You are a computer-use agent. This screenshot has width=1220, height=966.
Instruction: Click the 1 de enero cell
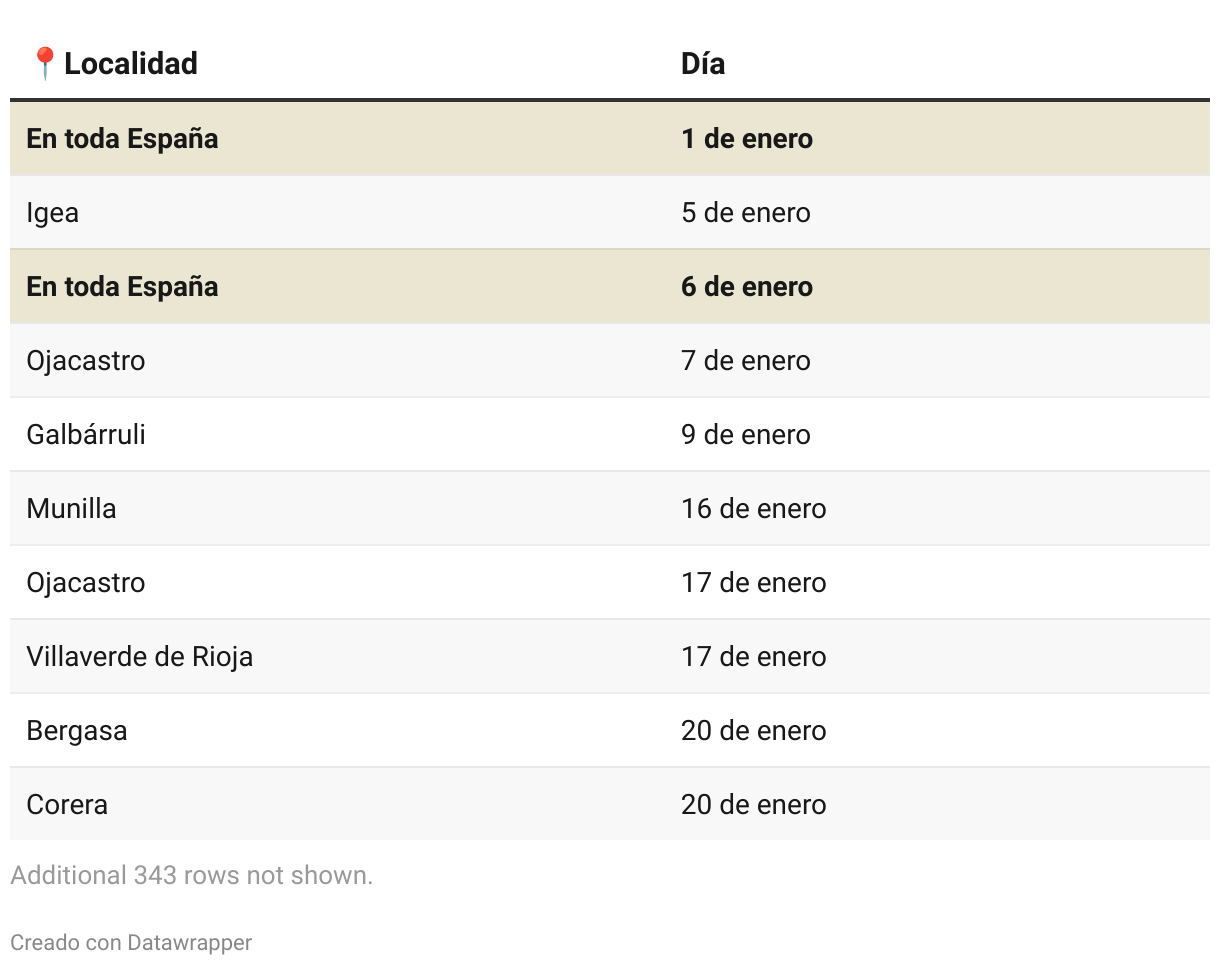pos(747,139)
